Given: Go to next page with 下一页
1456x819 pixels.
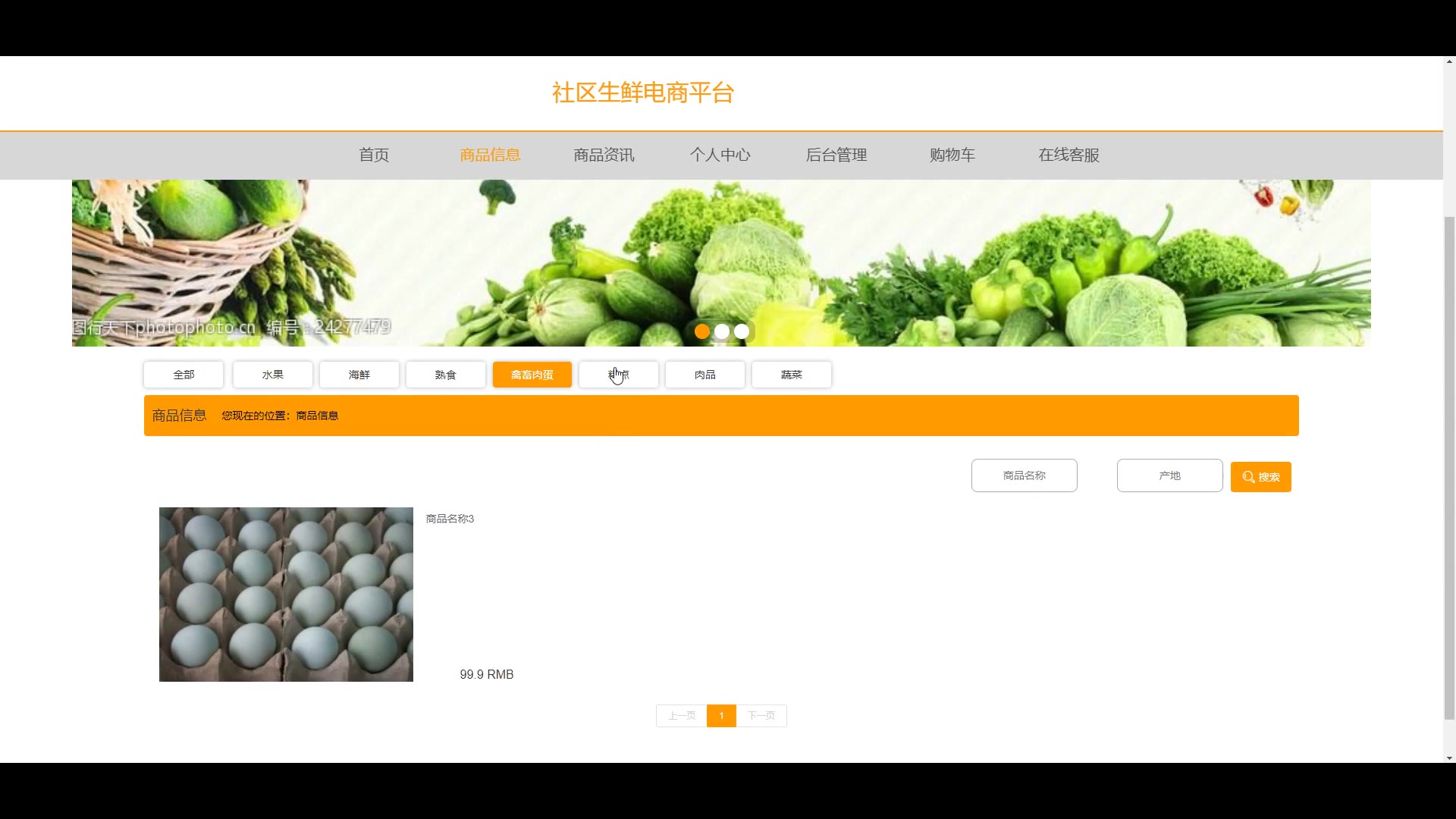Looking at the screenshot, I should pyautogui.click(x=761, y=716).
